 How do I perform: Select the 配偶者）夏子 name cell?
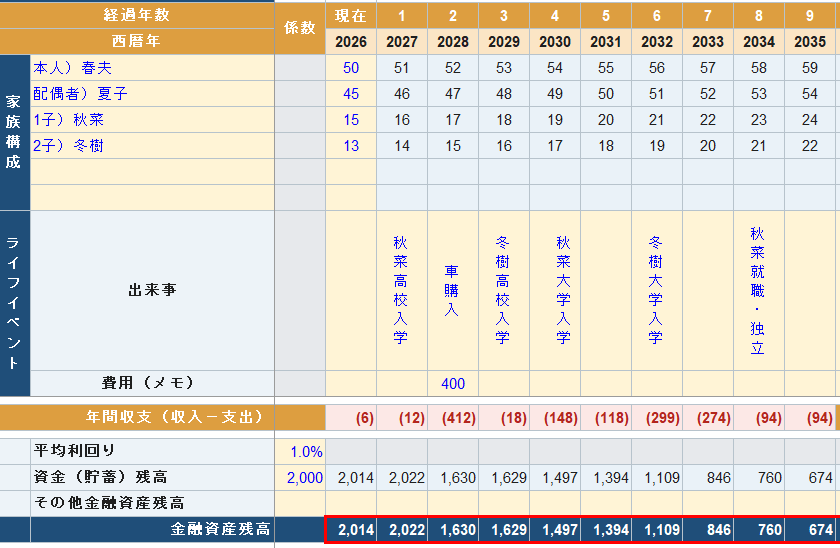point(152,94)
